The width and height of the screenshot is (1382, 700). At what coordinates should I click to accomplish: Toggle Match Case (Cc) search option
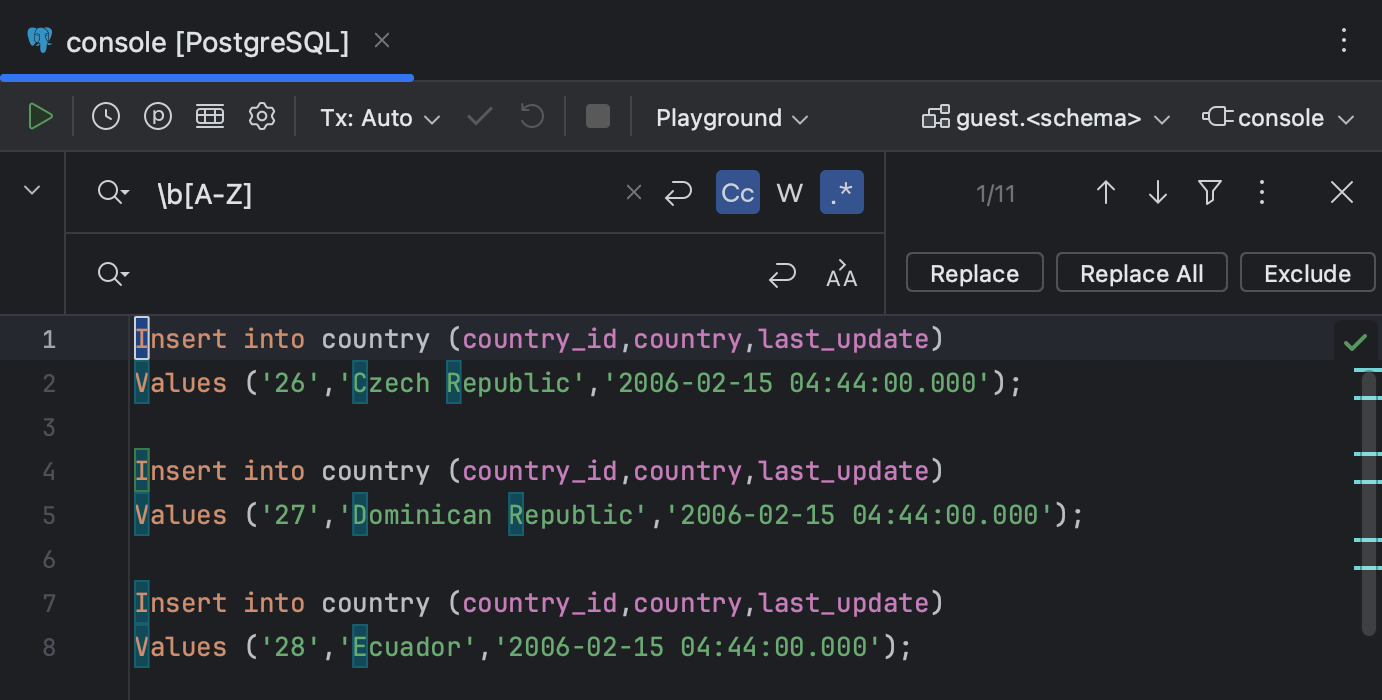(738, 193)
